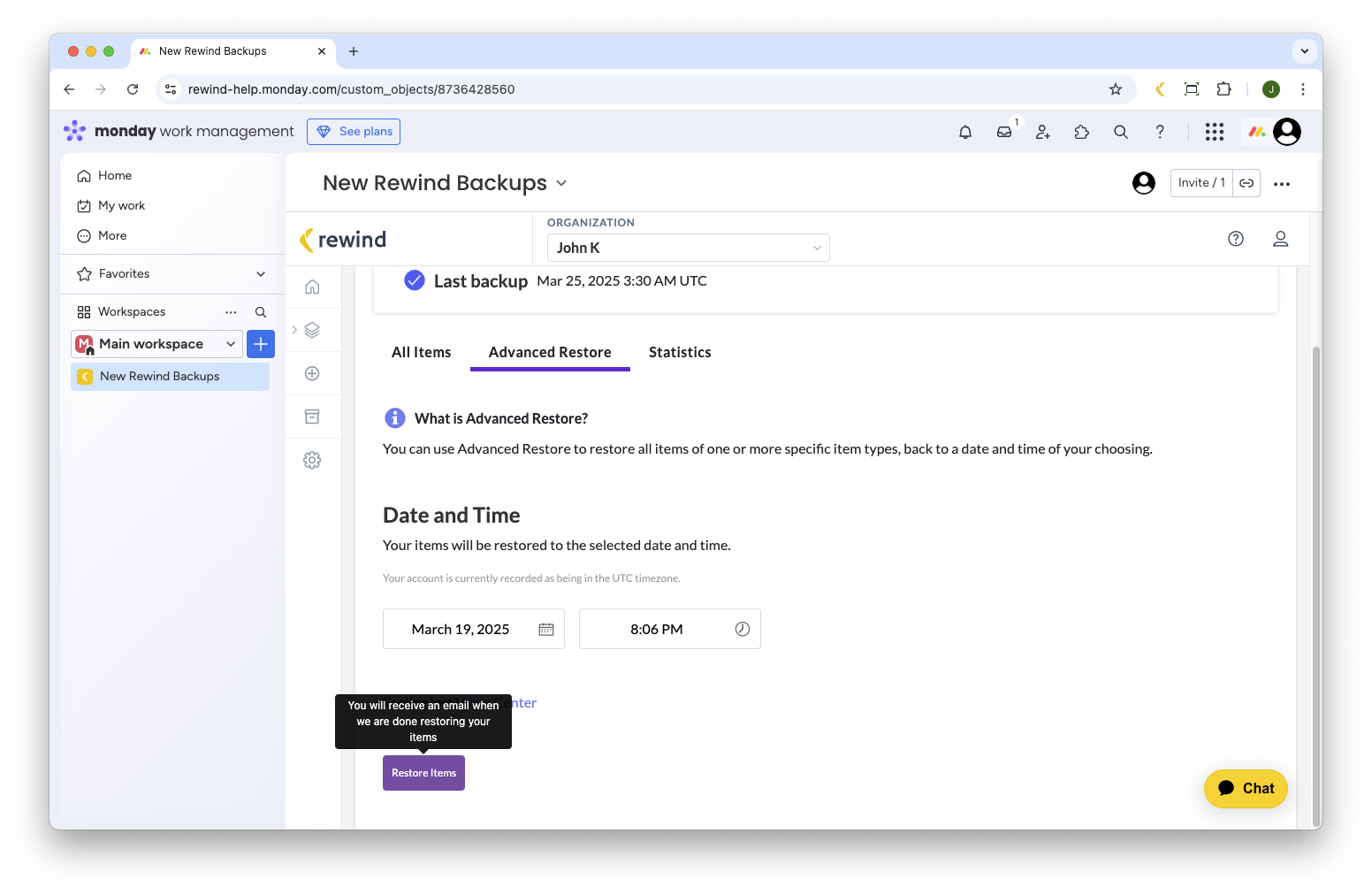The width and height of the screenshot is (1372, 895).
Task: Click the See plans button
Action: coord(354,132)
